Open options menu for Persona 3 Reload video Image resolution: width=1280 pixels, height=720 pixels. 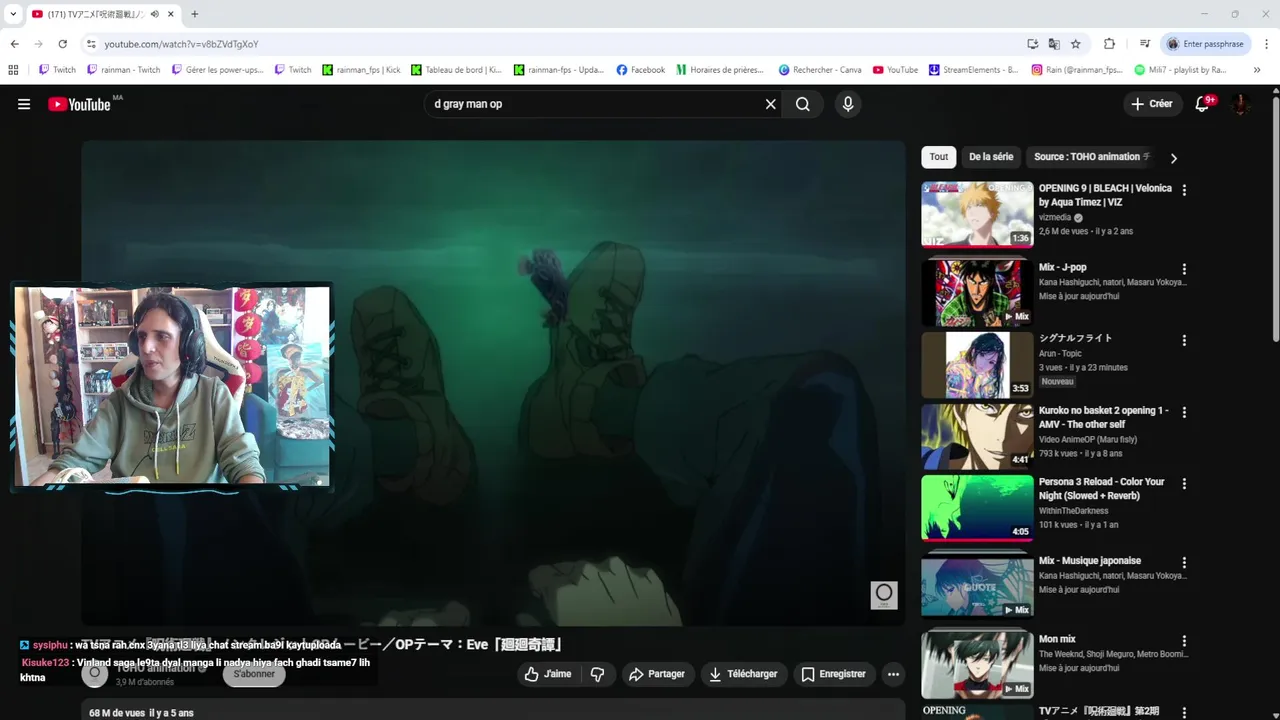(1184, 483)
